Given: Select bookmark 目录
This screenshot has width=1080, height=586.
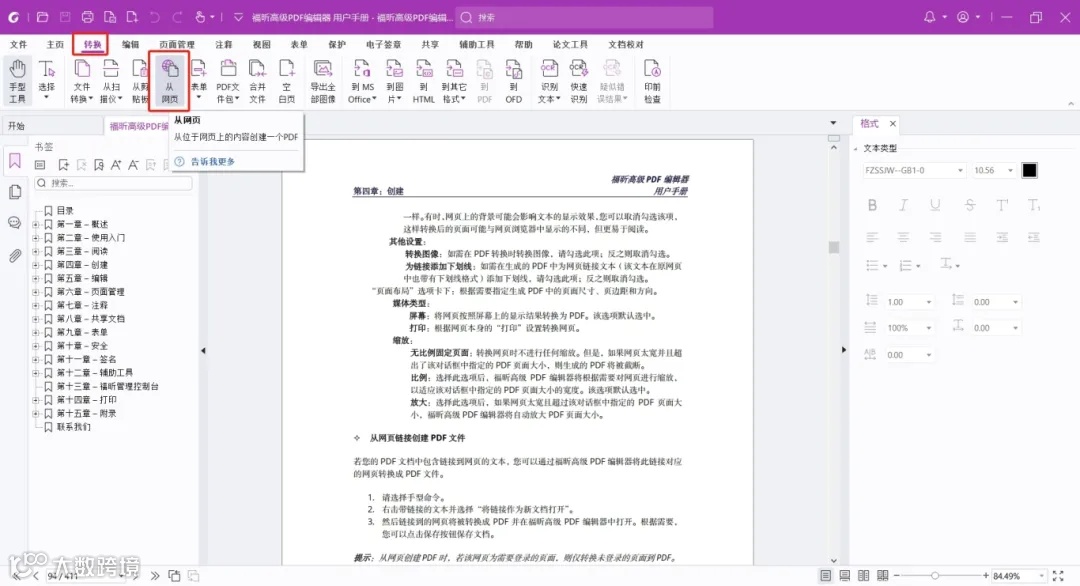Looking at the screenshot, I should click(x=65, y=210).
